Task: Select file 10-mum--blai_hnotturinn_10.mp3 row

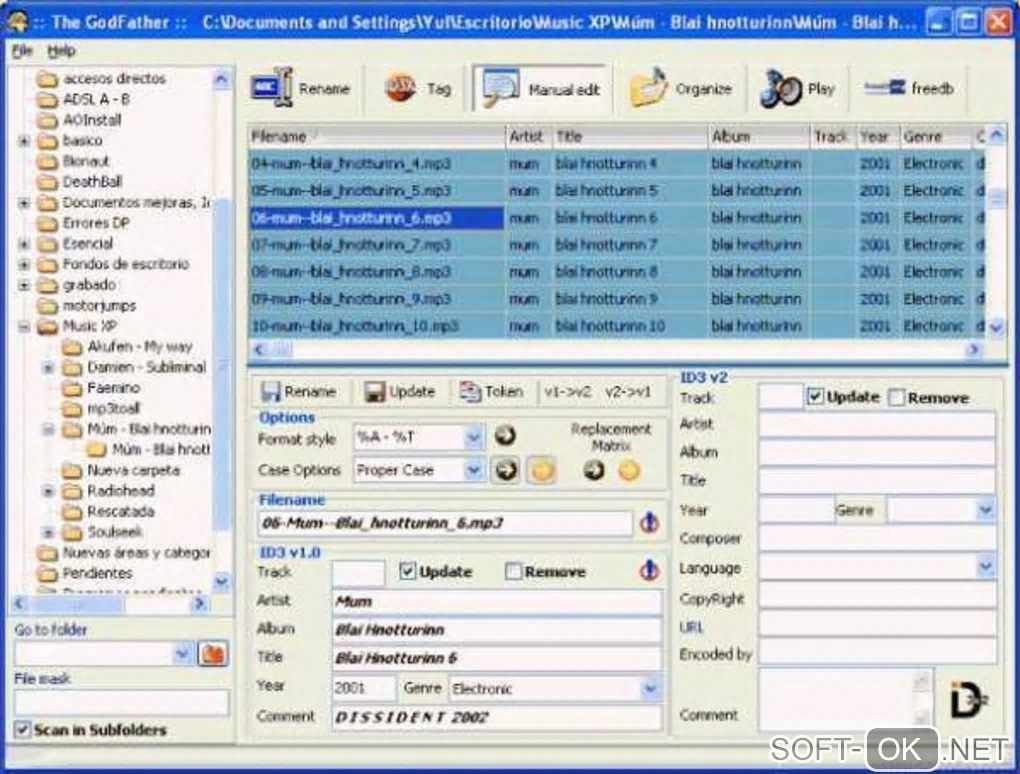Action: pos(617,325)
